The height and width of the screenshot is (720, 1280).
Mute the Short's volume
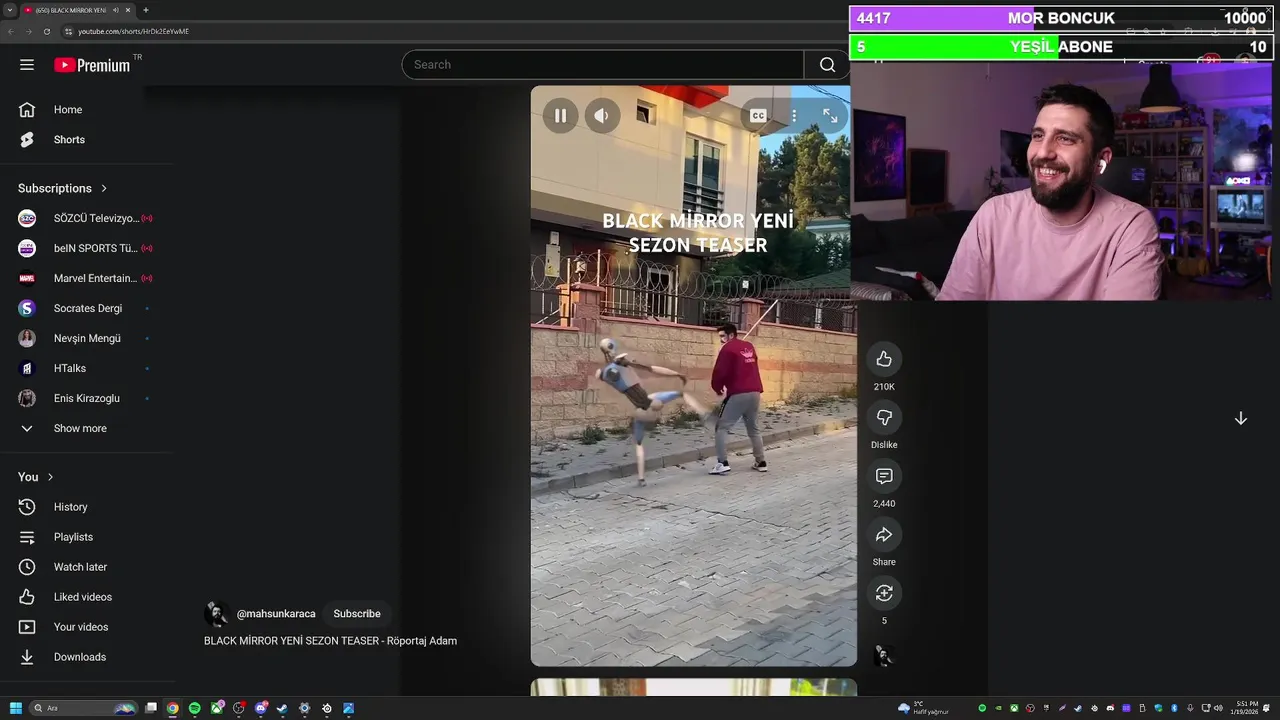click(x=602, y=116)
